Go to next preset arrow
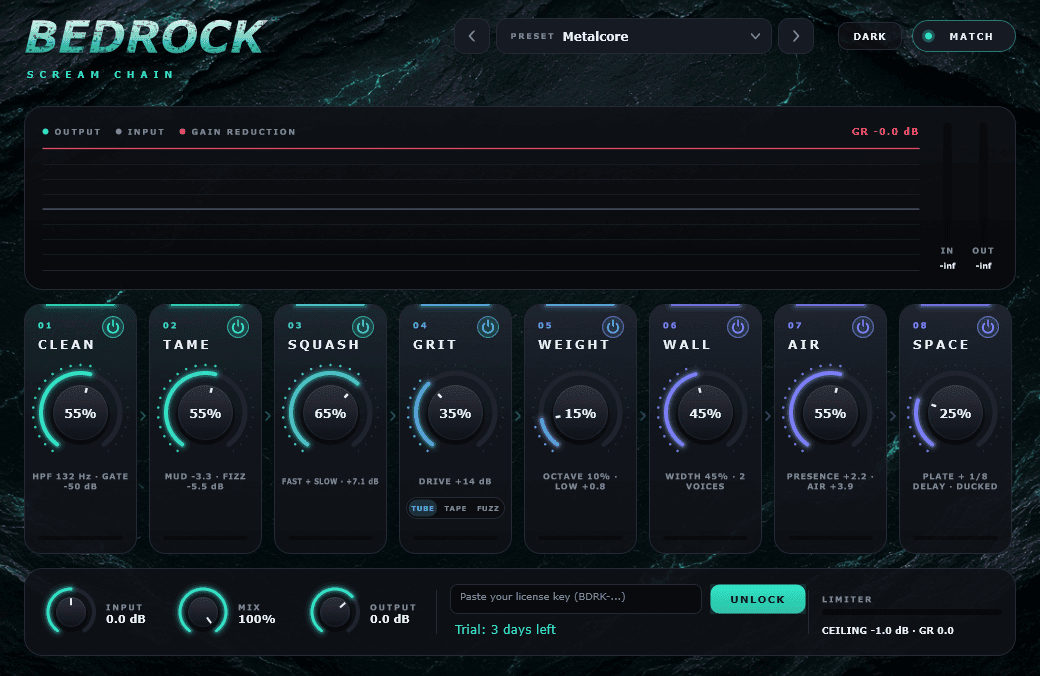Viewport: 1040px width, 676px height. tap(796, 36)
